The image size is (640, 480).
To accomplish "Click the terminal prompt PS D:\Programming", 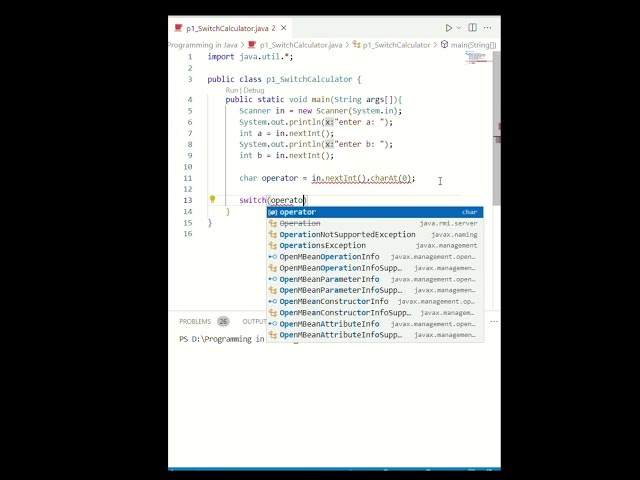I will tap(222, 339).
